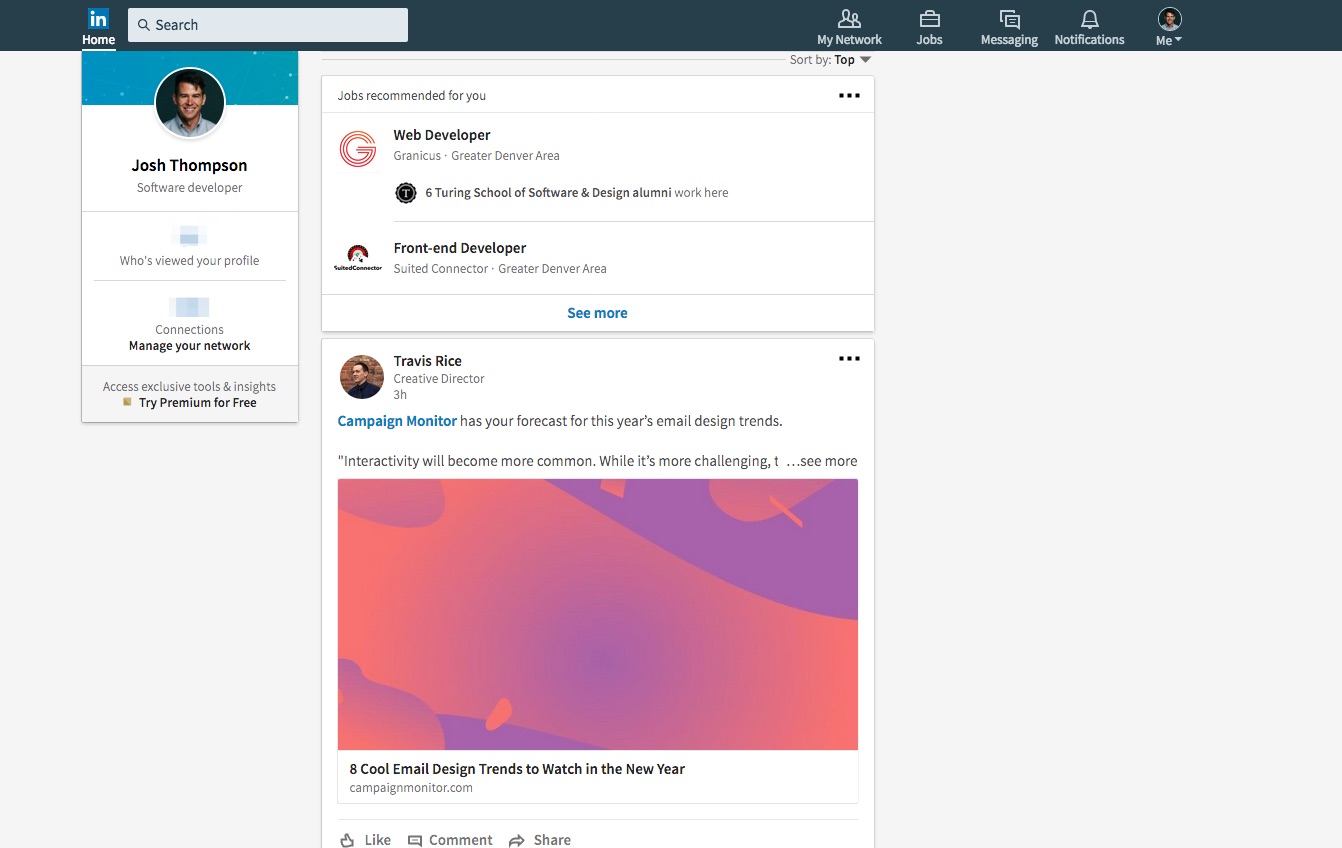The width and height of the screenshot is (1342, 848).
Task: Click Suited Connector company logo
Action: coord(358,258)
